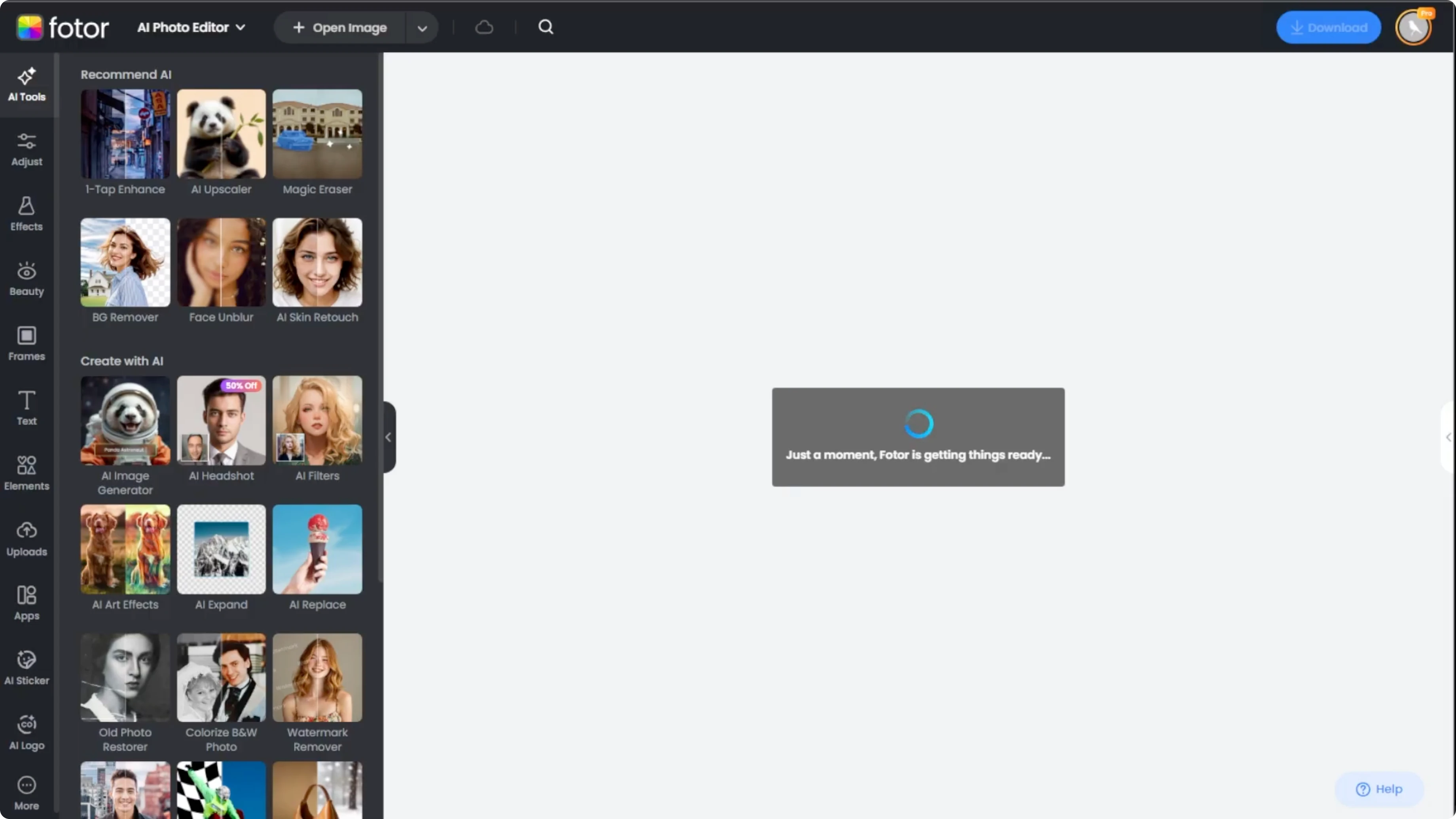This screenshot has height=819, width=1456.
Task: Open the AI Tools sidebar panel
Action: point(27,85)
